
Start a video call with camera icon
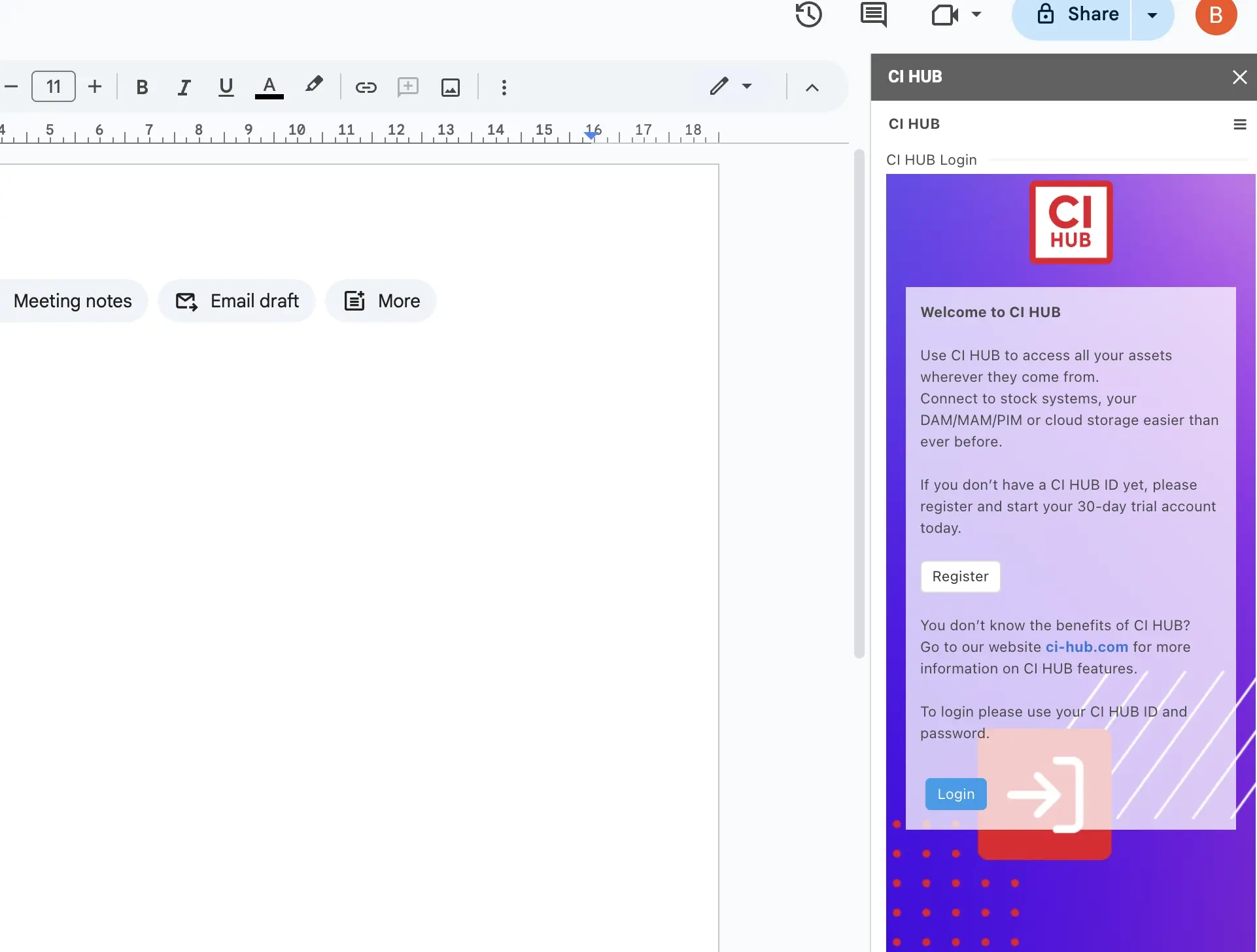pyautogui.click(x=944, y=14)
